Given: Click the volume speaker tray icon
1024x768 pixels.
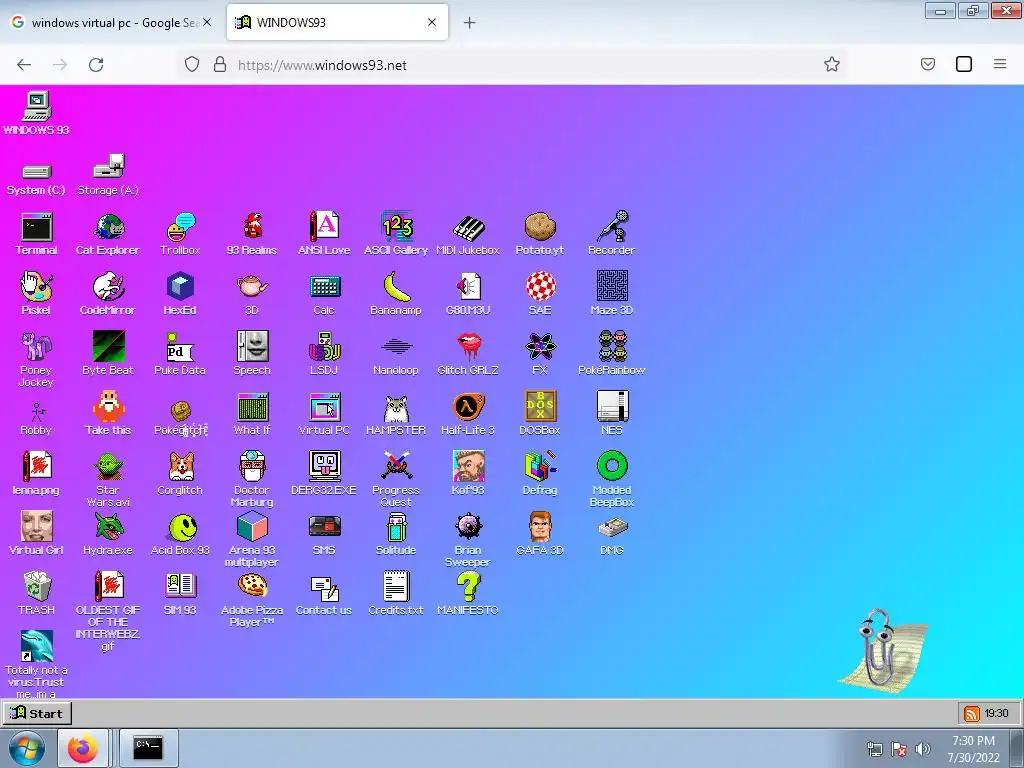Looking at the screenshot, I should (x=923, y=749).
